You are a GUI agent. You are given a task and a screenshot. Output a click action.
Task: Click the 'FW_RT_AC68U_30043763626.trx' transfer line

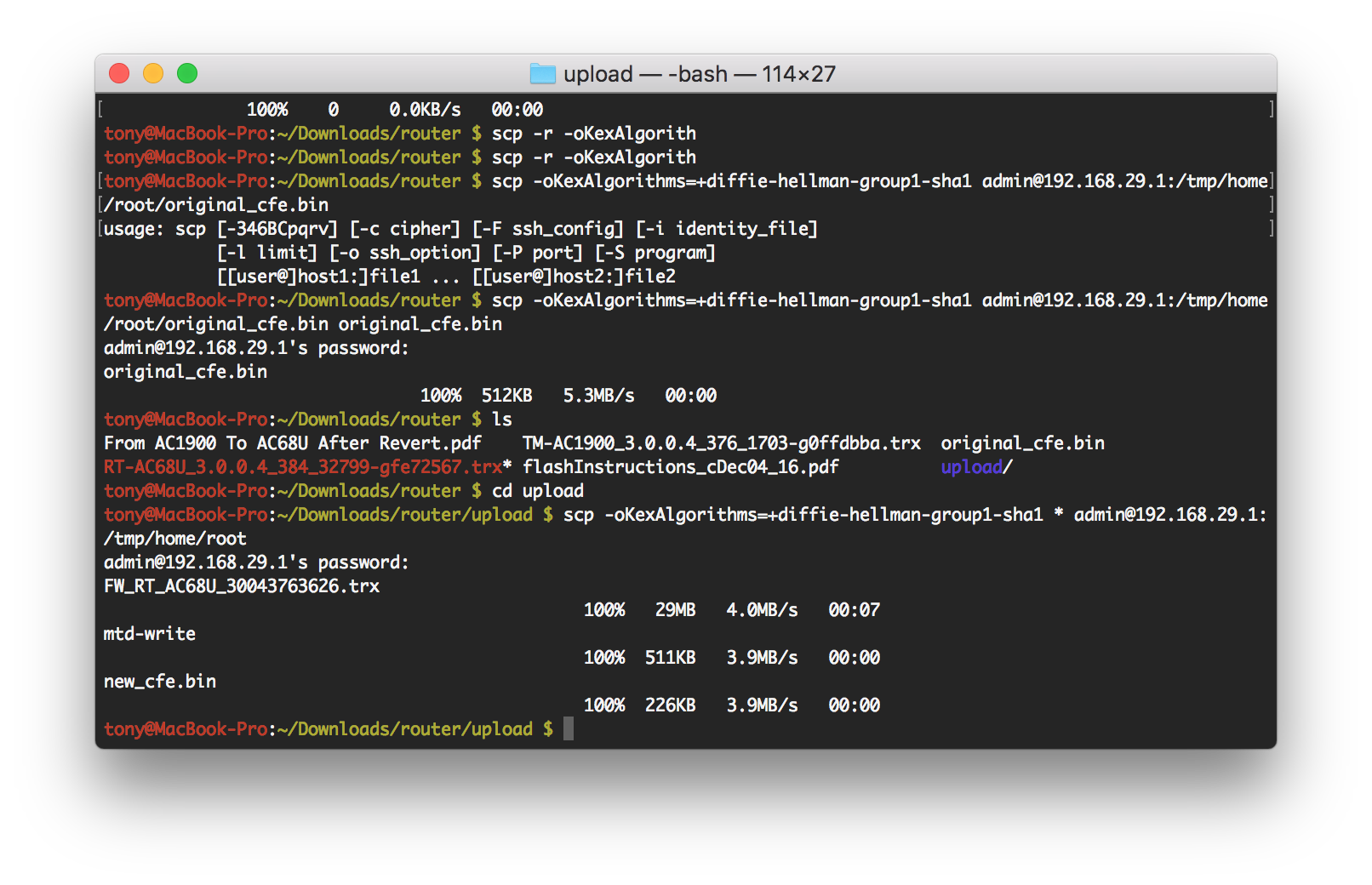click(242, 586)
